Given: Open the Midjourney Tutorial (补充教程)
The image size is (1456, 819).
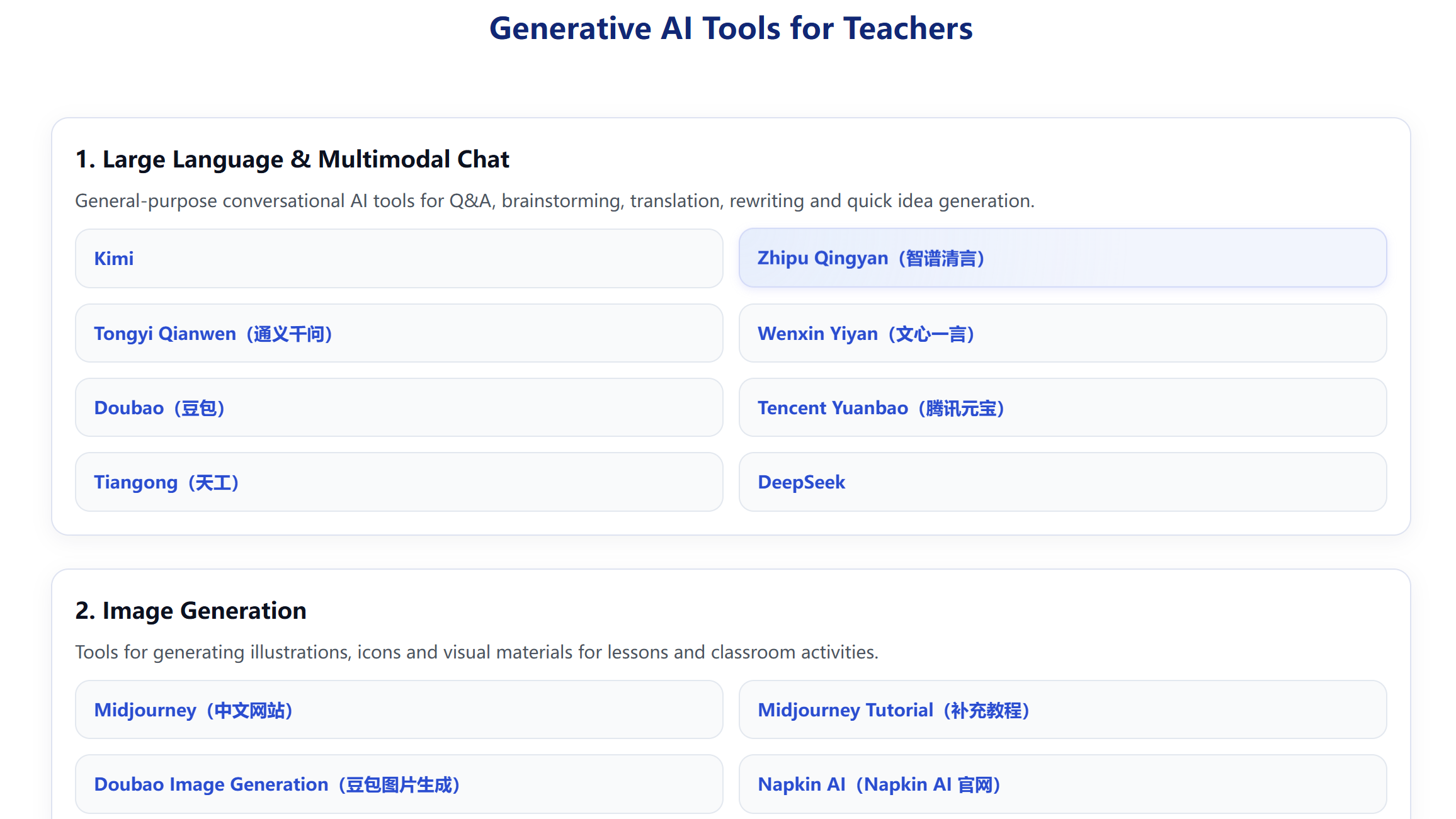Looking at the screenshot, I should click(894, 709).
